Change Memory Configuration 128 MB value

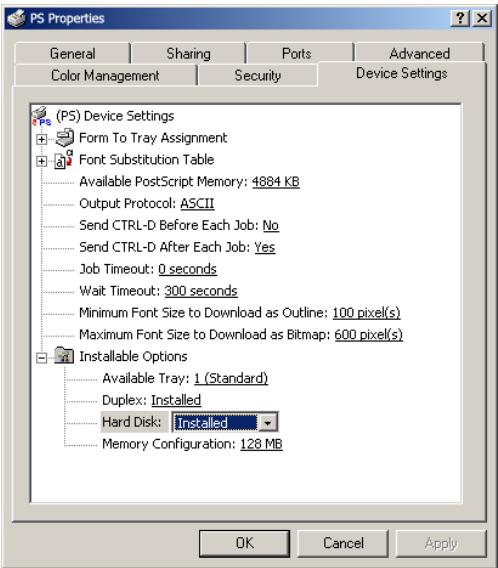pyautogui.click(x=261, y=444)
